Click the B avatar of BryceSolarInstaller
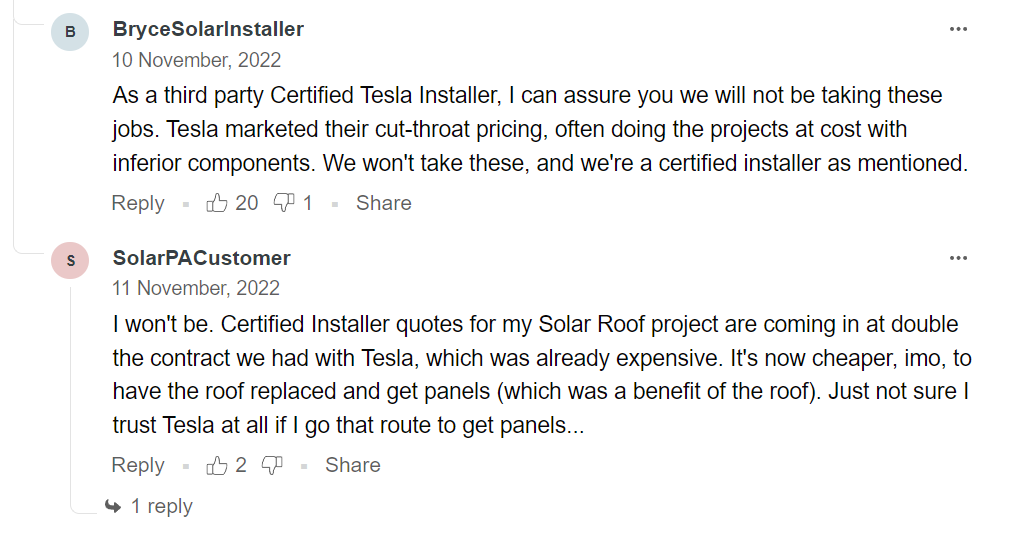This screenshot has height=538, width=1026. tap(70, 32)
